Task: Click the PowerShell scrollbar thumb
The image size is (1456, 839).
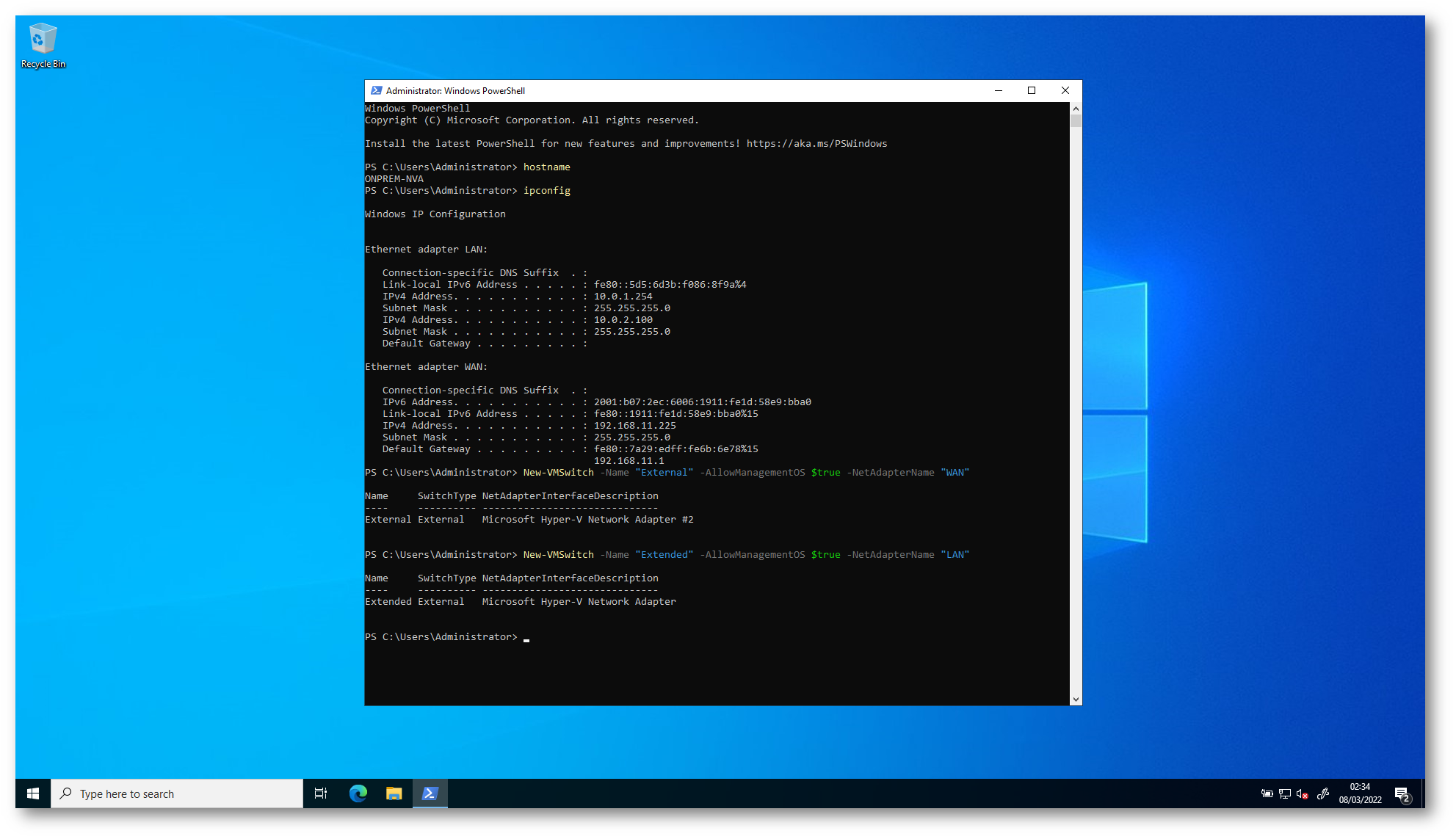Action: (1076, 121)
